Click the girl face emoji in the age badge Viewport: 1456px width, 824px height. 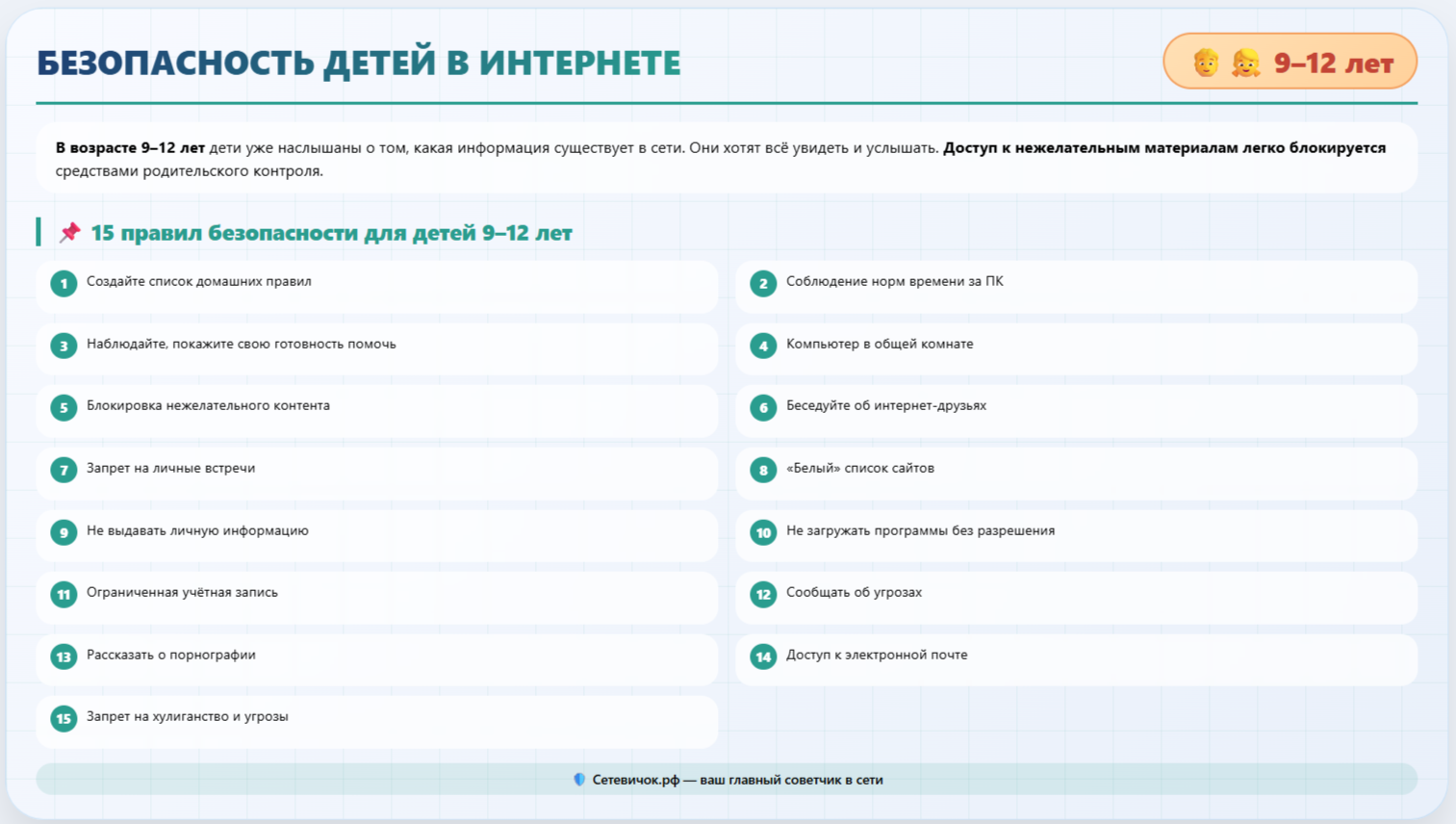point(1245,63)
